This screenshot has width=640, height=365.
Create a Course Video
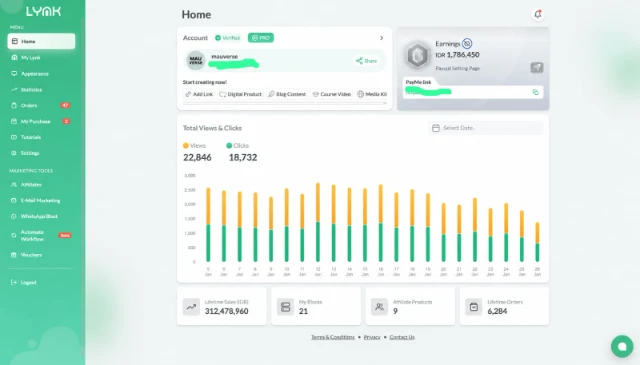pos(332,94)
